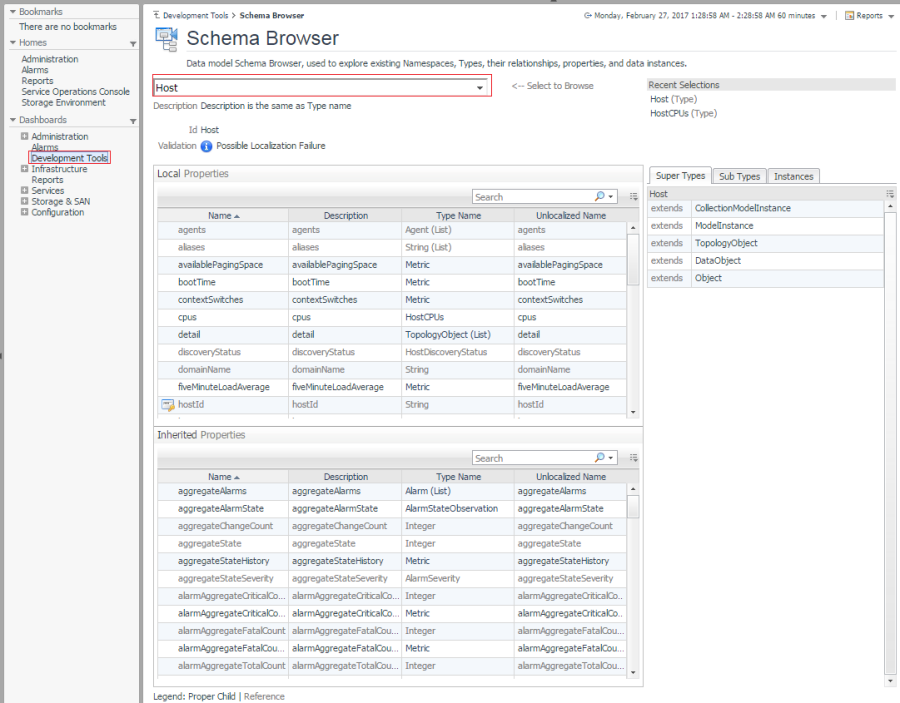The height and width of the screenshot is (703, 900).
Task: Click Local Properties search magnifier icon
Action: point(601,197)
